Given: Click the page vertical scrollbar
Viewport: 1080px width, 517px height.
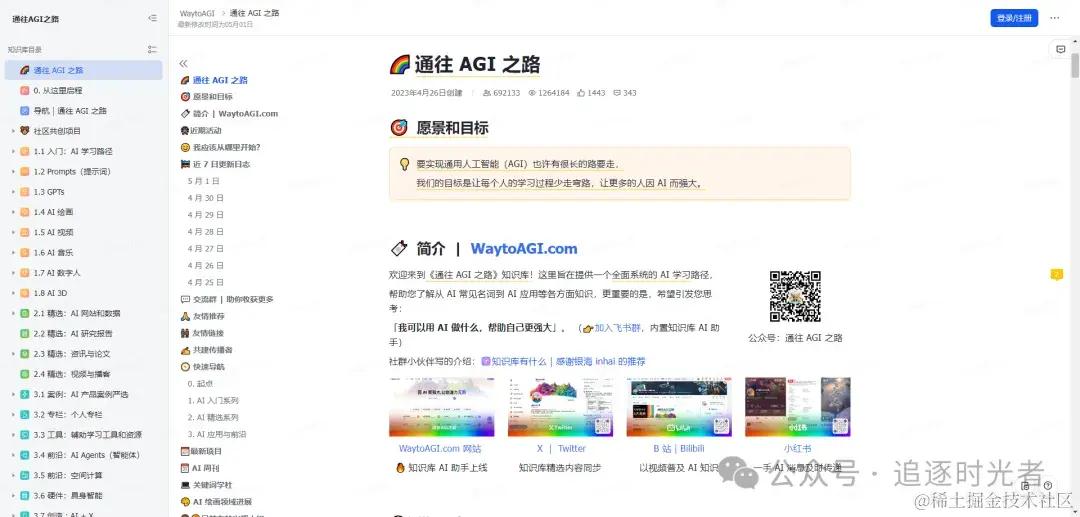Looking at the screenshot, I should pos(1074,67).
